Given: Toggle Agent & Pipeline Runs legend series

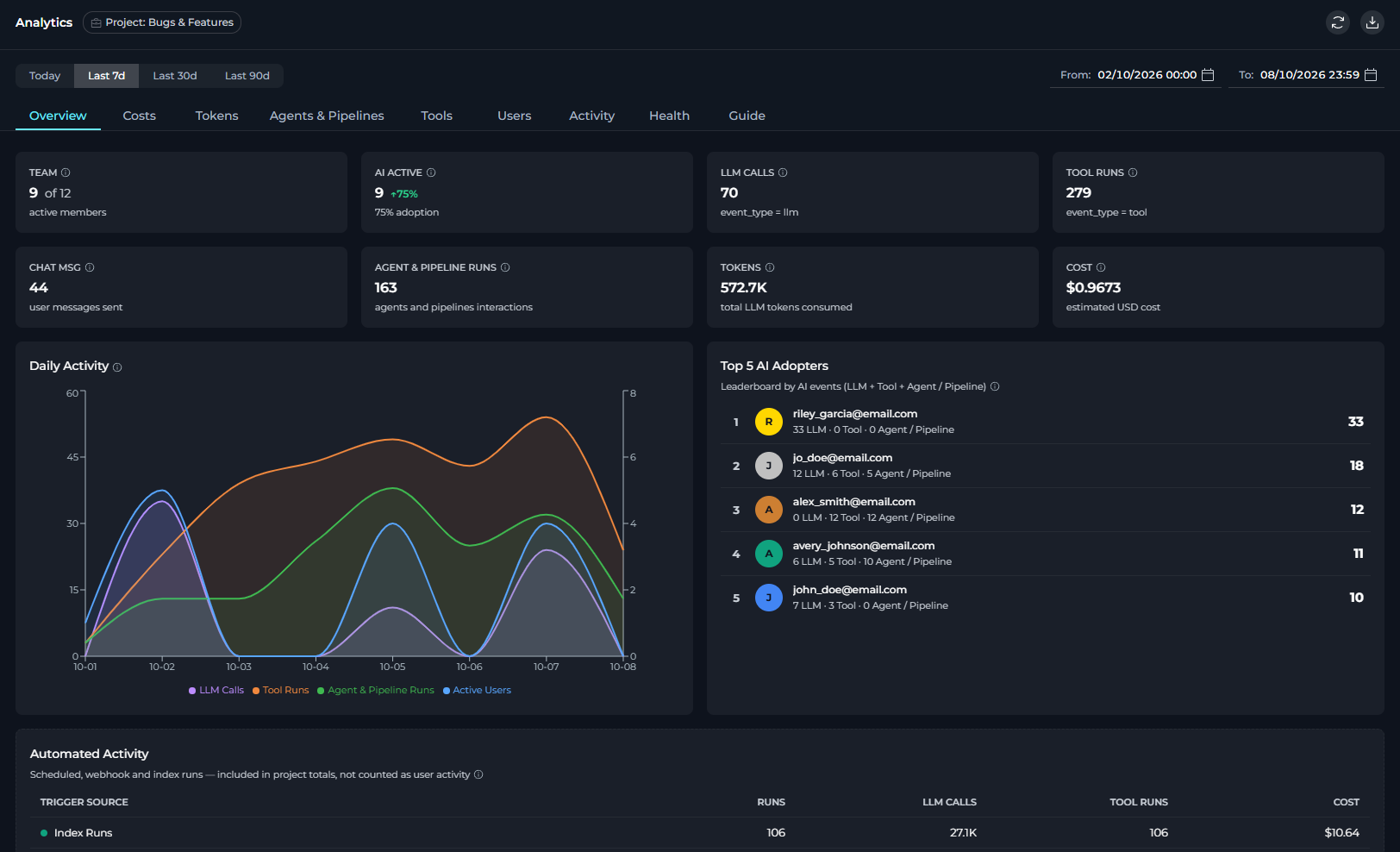Looking at the screenshot, I should point(376,690).
